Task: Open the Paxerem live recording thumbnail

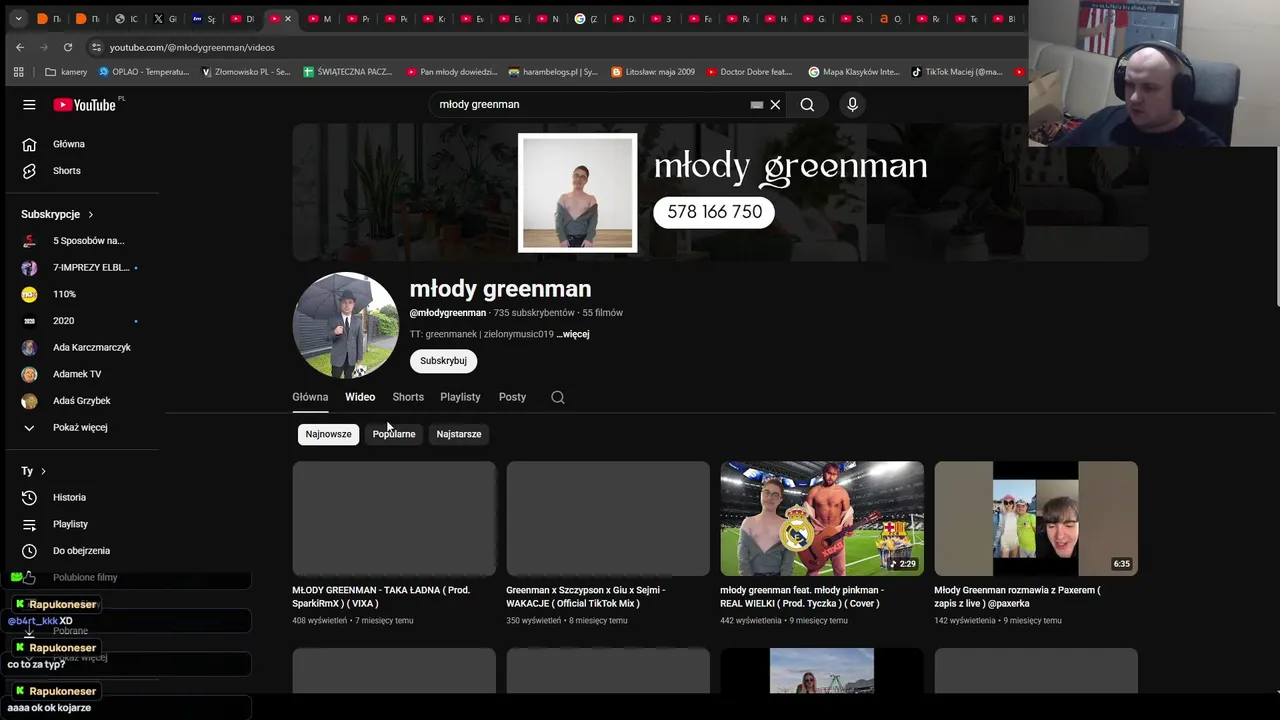Action: point(1036,518)
